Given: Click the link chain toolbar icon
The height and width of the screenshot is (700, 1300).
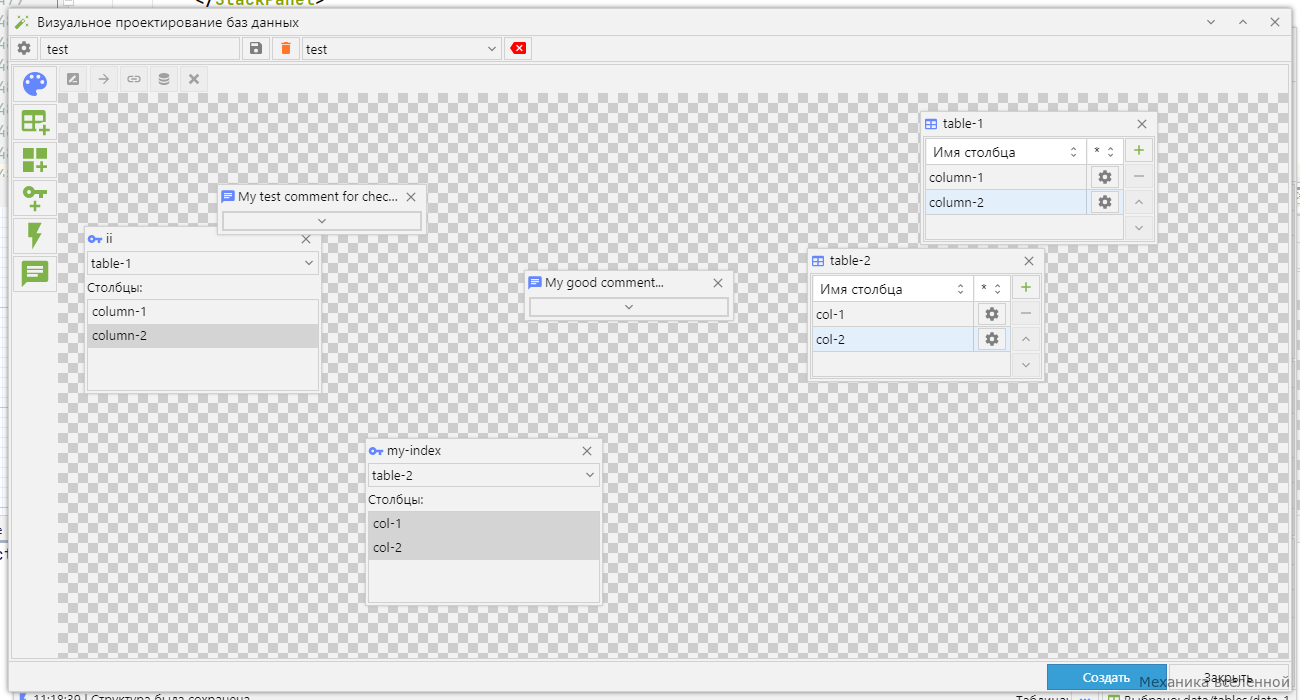Looking at the screenshot, I should click(133, 79).
